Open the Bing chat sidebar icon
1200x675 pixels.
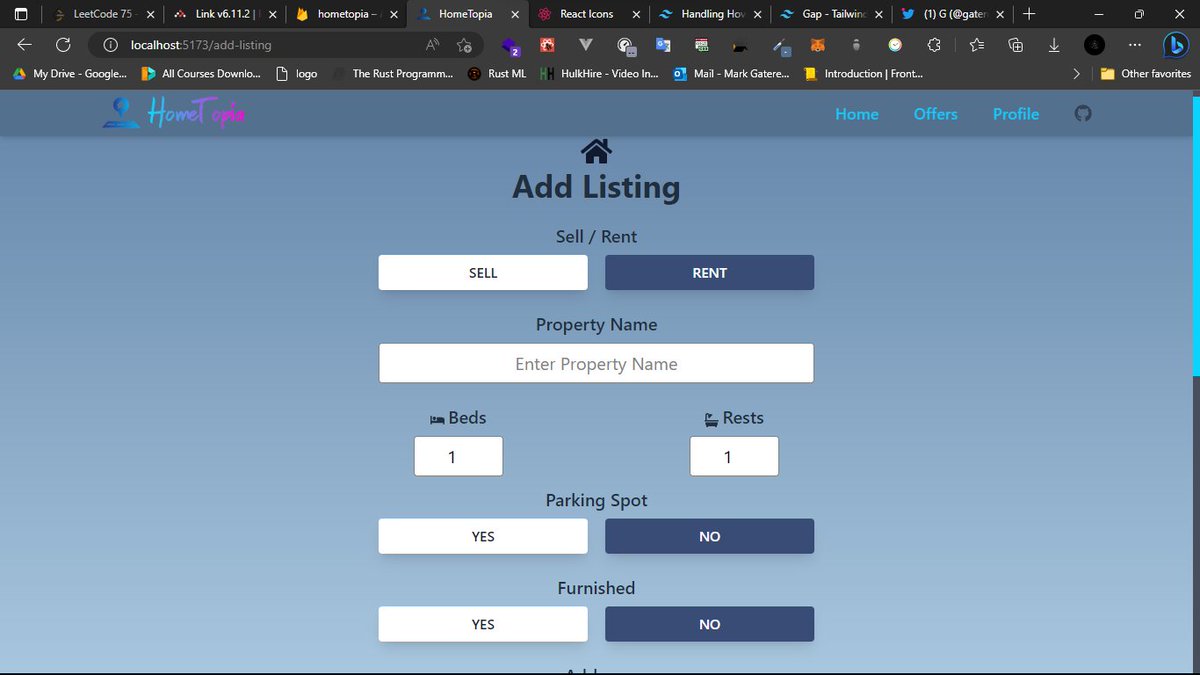pyautogui.click(x=1175, y=45)
